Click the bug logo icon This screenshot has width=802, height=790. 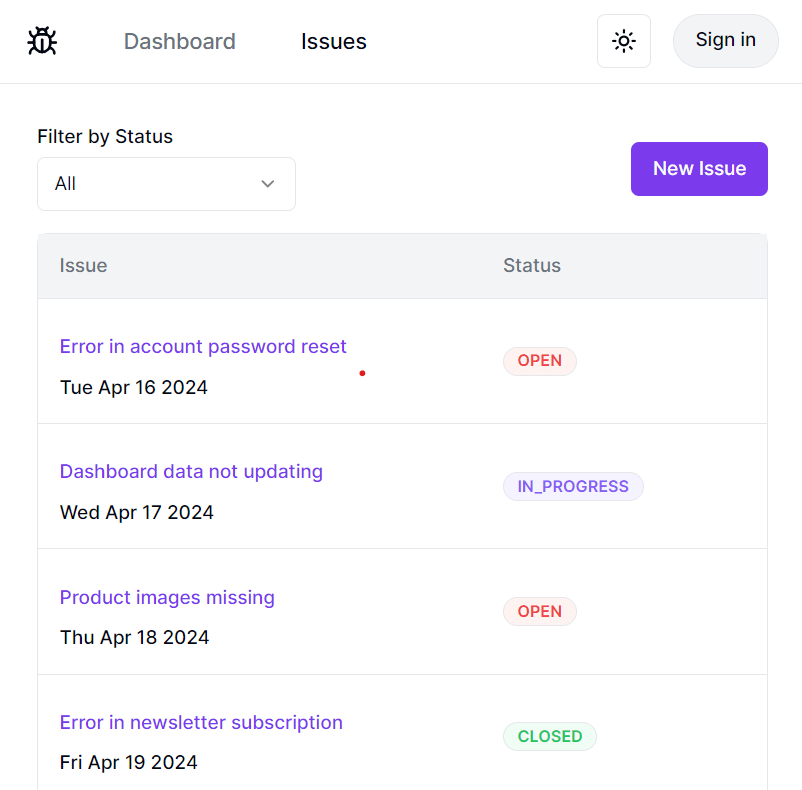[x=42, y=41]
